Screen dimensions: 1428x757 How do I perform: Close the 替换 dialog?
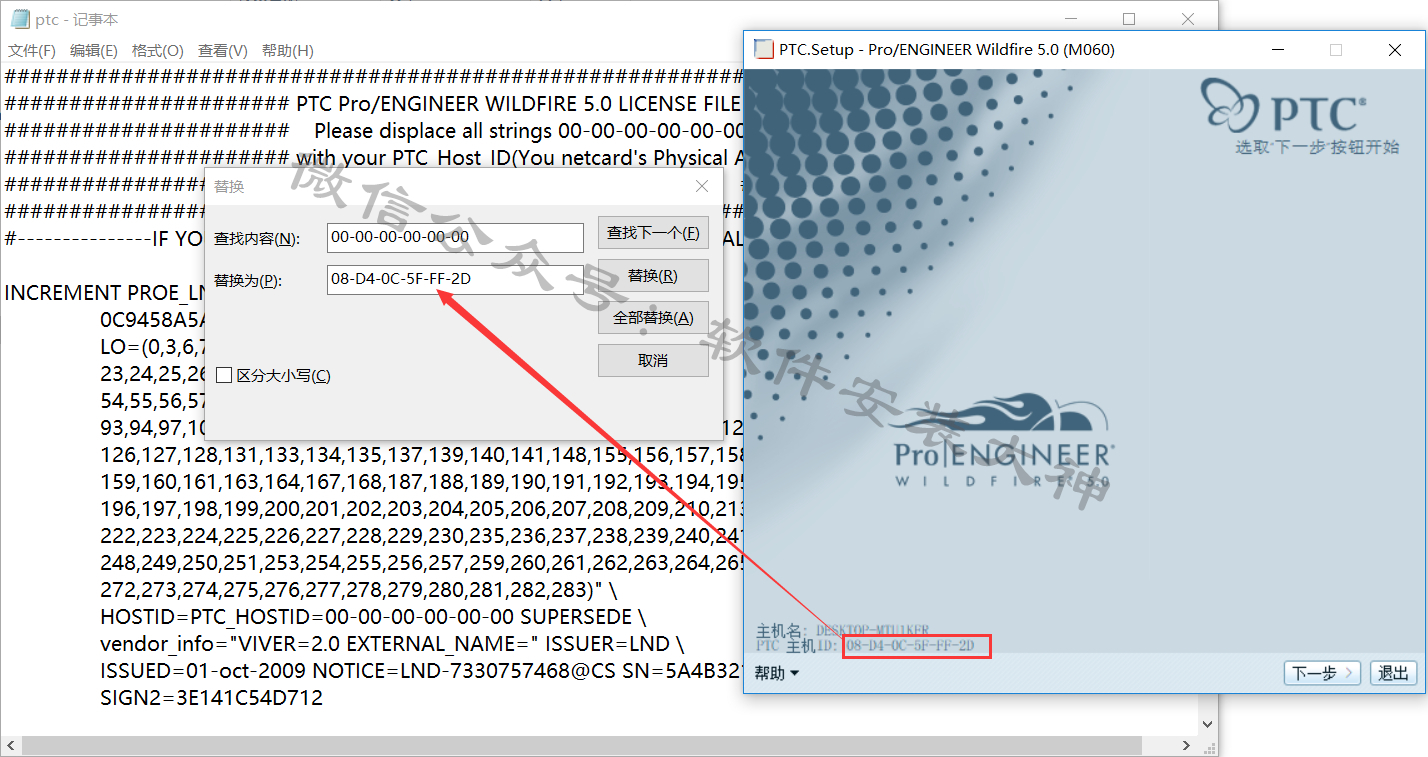tap(702, 186)
